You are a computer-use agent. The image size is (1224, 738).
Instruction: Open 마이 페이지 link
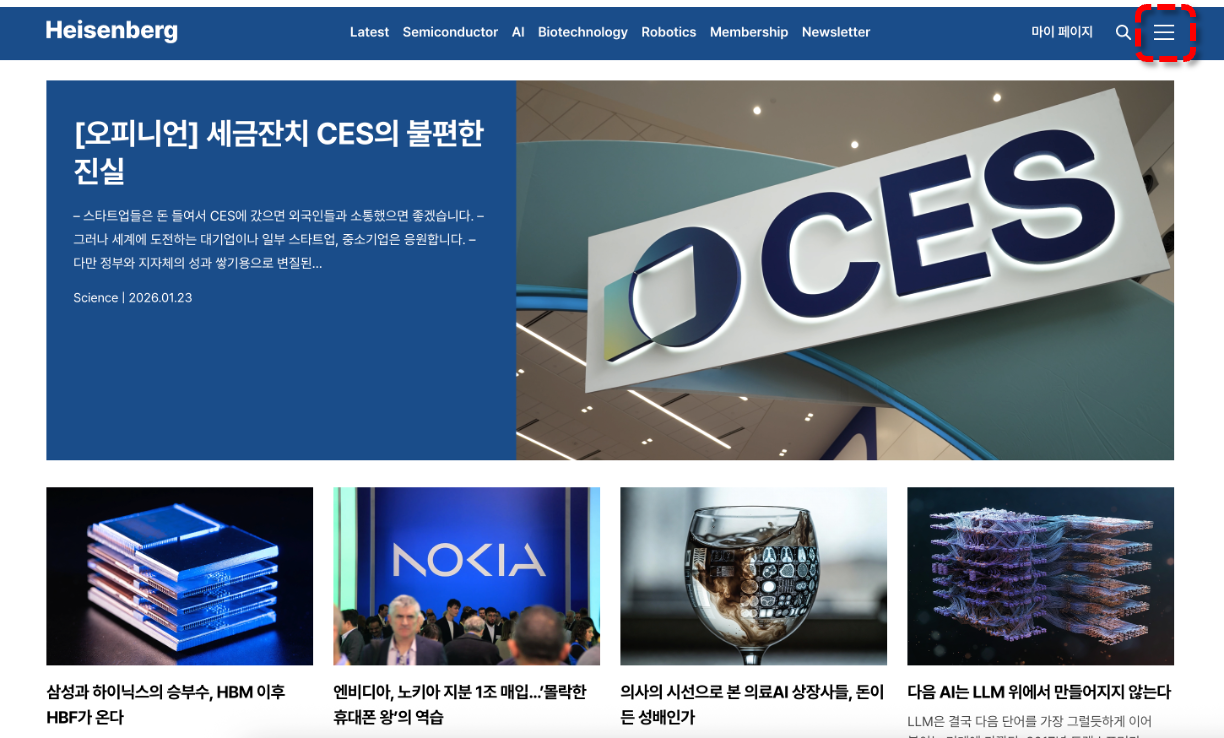[1062, 32]
